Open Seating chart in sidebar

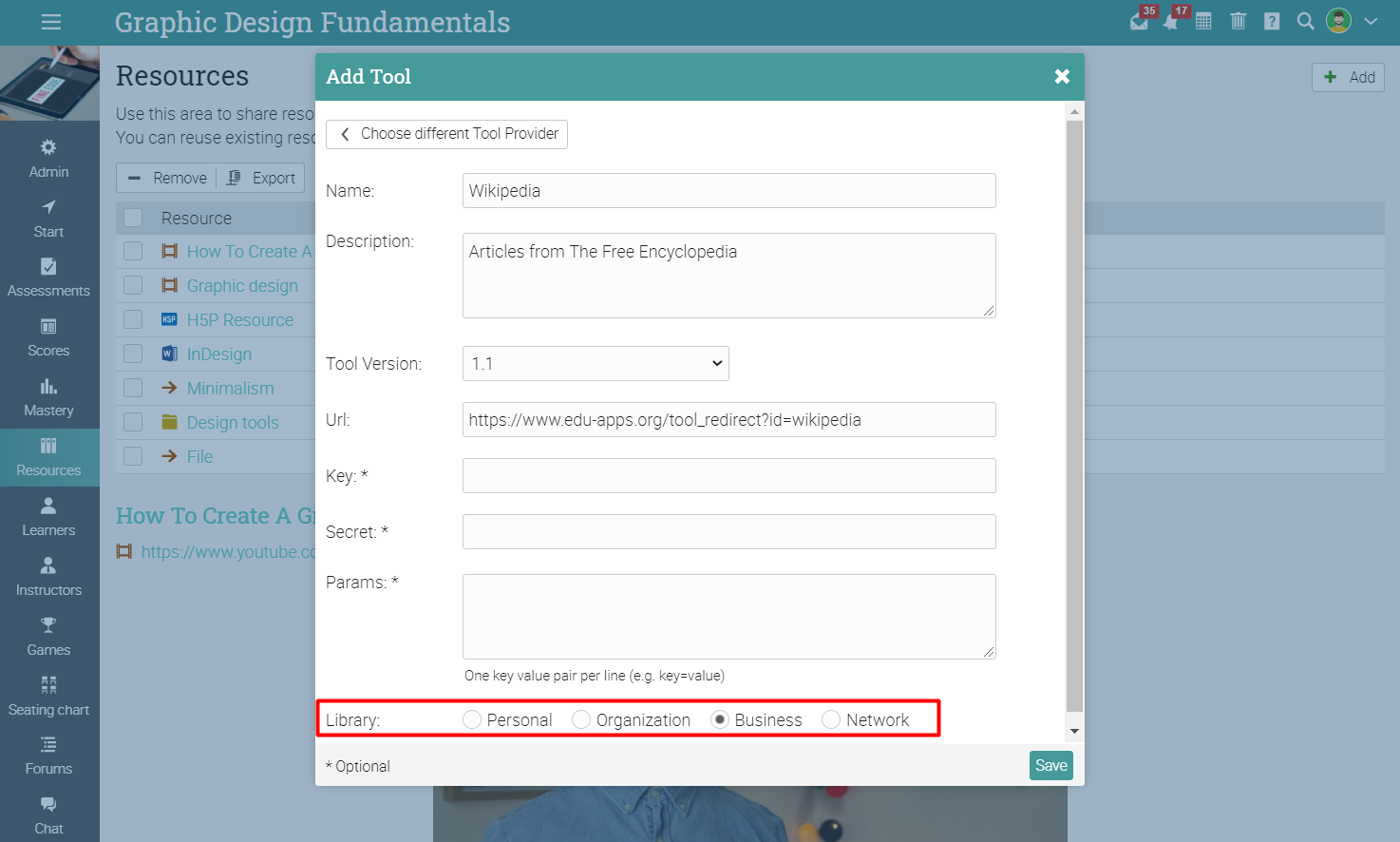tap(49, 697)
